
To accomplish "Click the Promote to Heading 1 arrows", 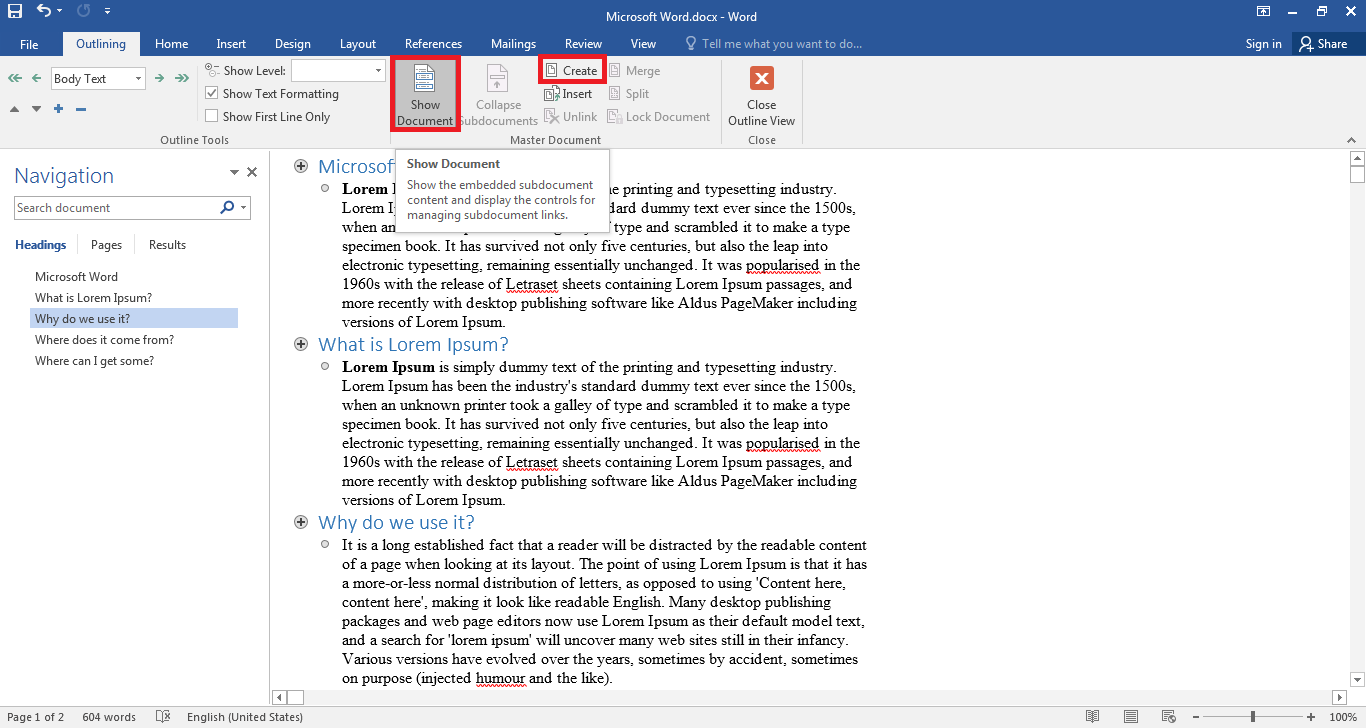I will point(14,77).
